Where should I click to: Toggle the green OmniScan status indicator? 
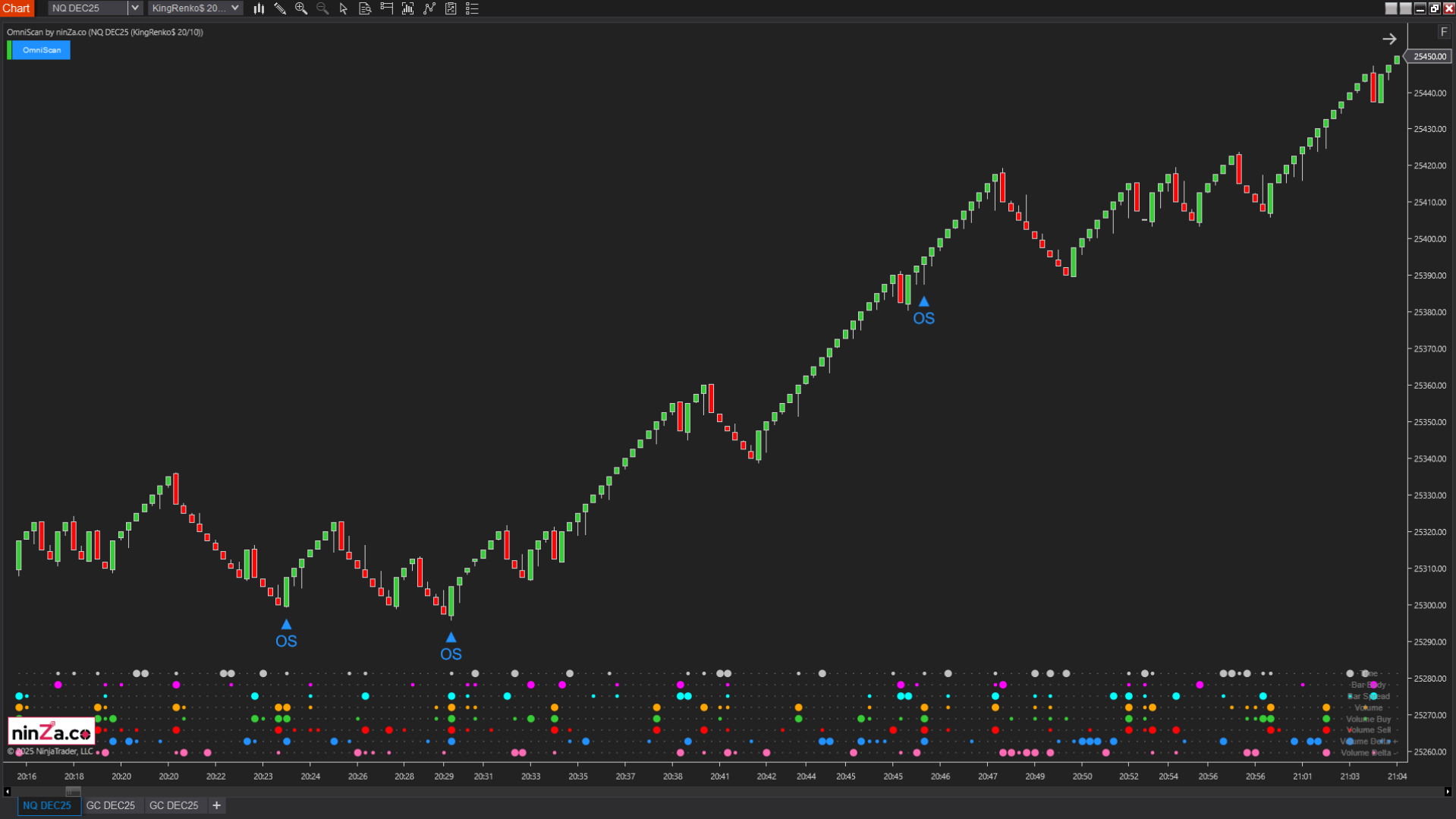click(8, 49)
